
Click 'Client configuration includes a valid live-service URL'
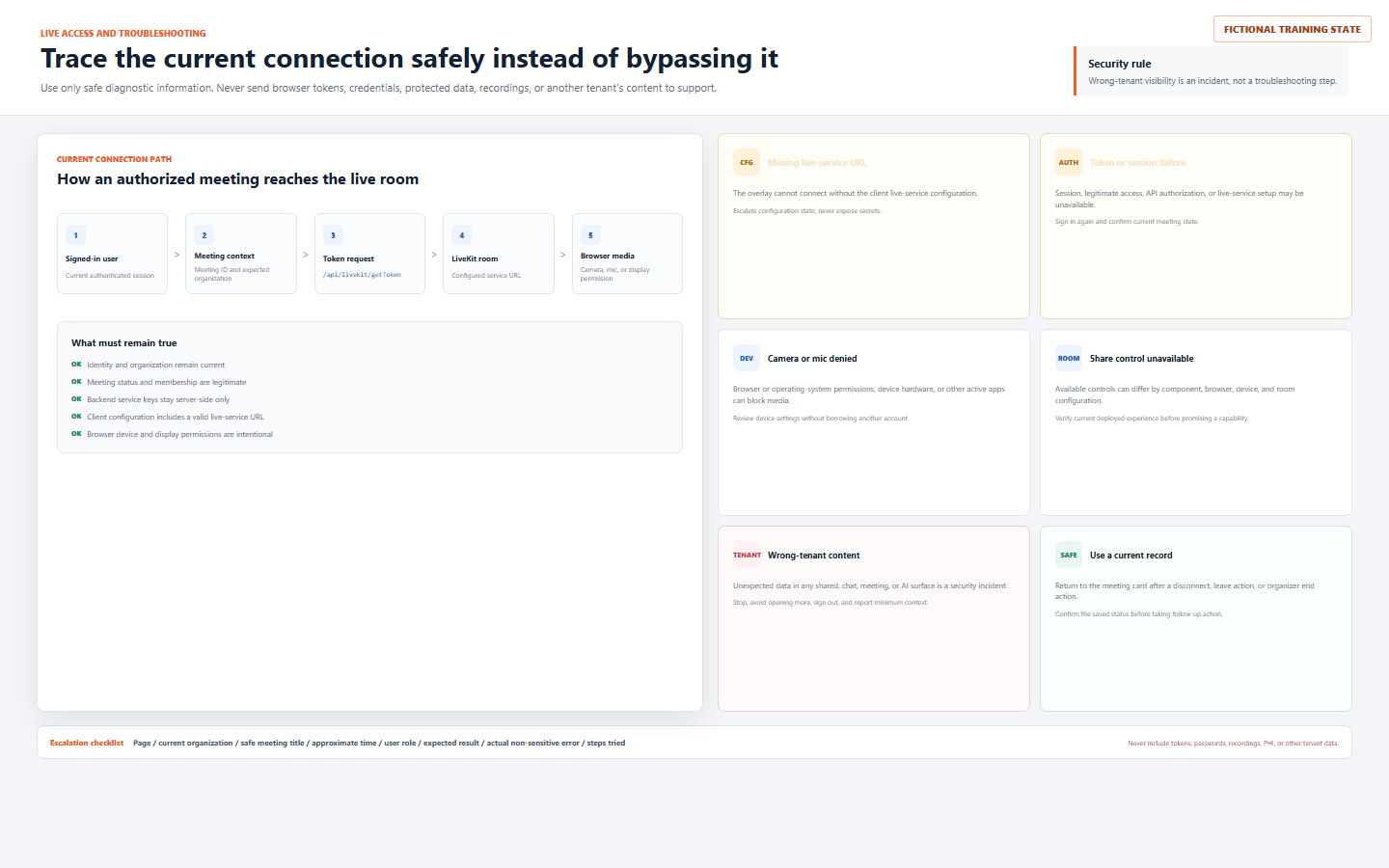(x=176, y=418)
